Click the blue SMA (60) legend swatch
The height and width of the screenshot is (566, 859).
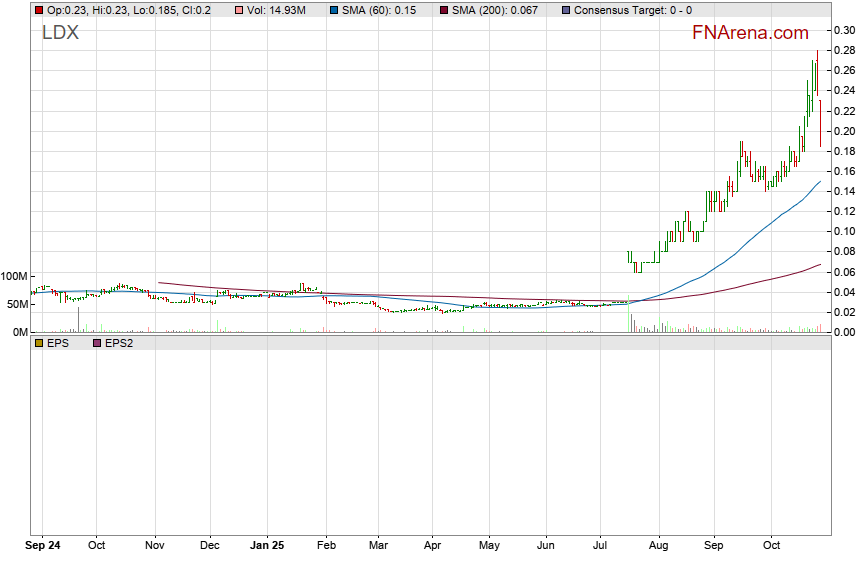[333, 10]
